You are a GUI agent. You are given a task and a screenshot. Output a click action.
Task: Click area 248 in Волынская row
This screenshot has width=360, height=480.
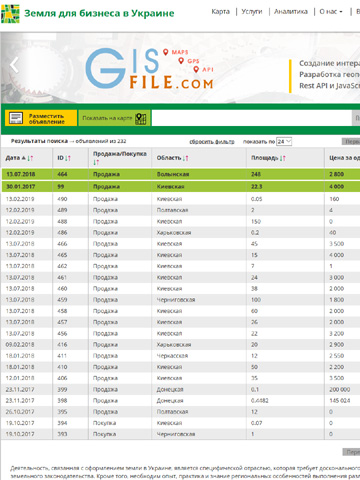tap(256, 174)
